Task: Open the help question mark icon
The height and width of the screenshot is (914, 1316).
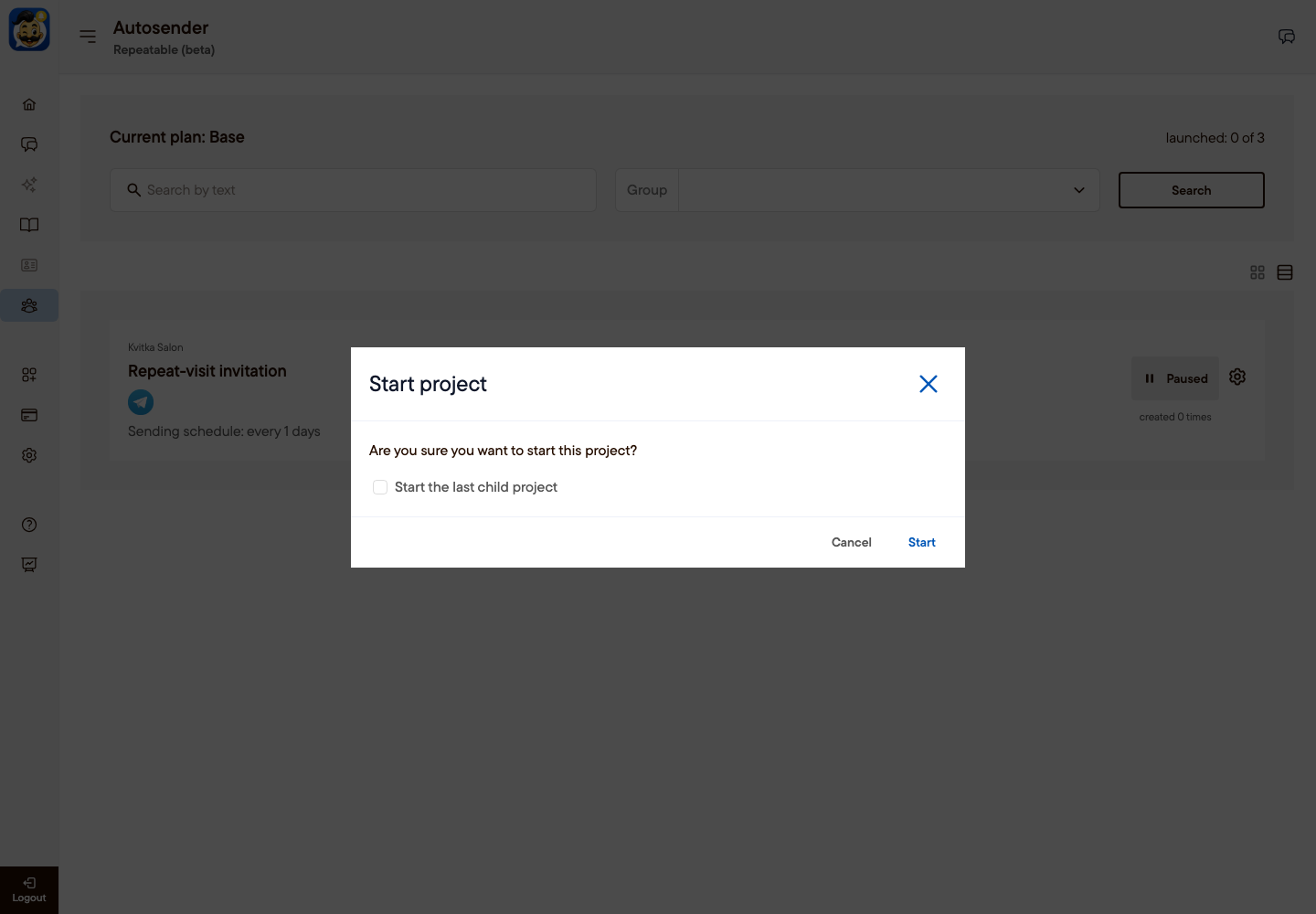Action: point(29,525)
